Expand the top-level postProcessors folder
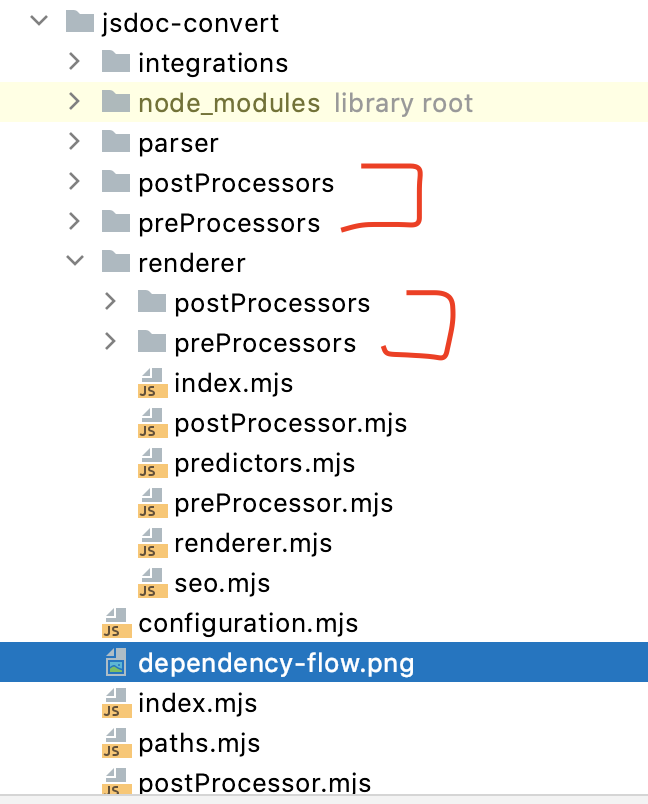The width and height of the screenshot is (648, 804). 74,182
